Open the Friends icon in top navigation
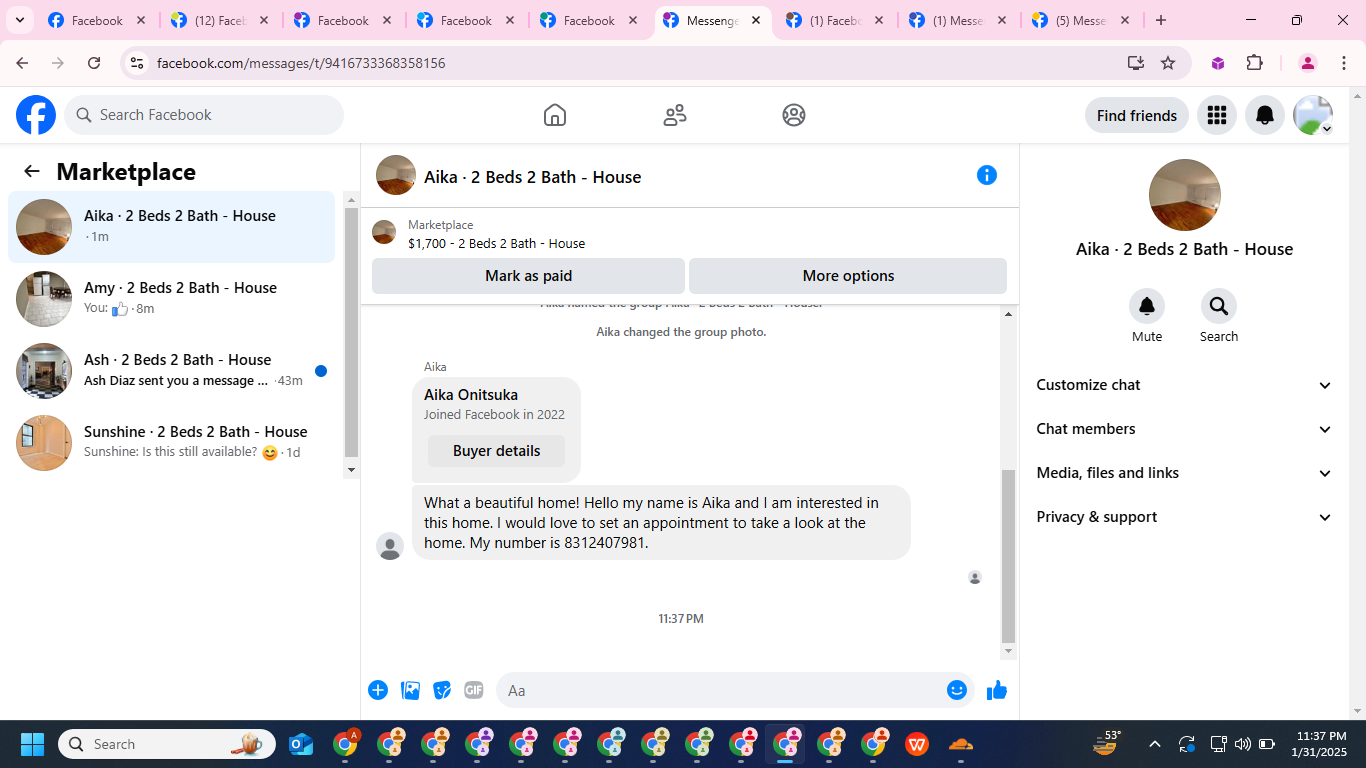Screen dimensions: 1366x768 tap(675, 115)
